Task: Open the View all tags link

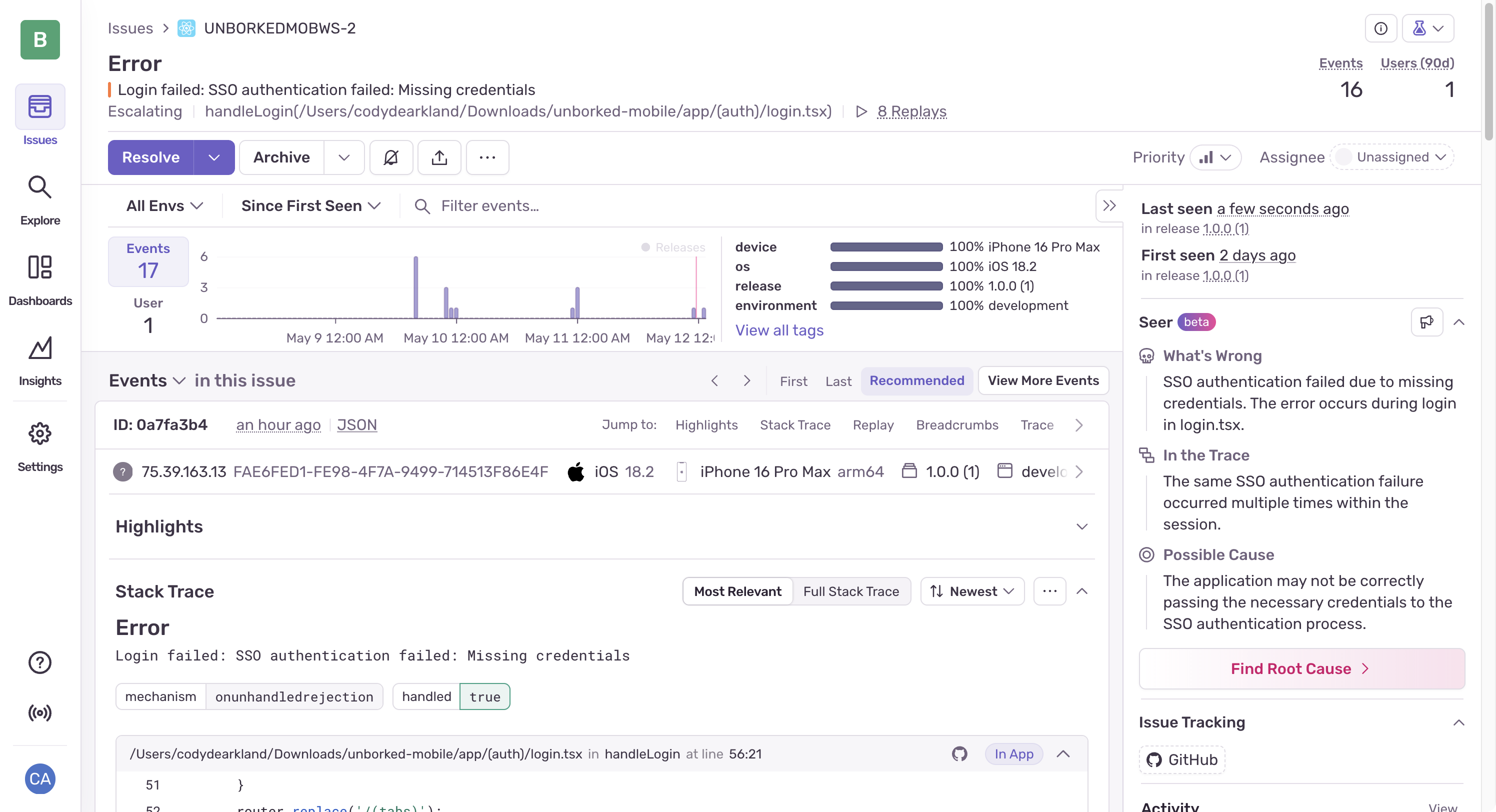Action: coord(779,330)
